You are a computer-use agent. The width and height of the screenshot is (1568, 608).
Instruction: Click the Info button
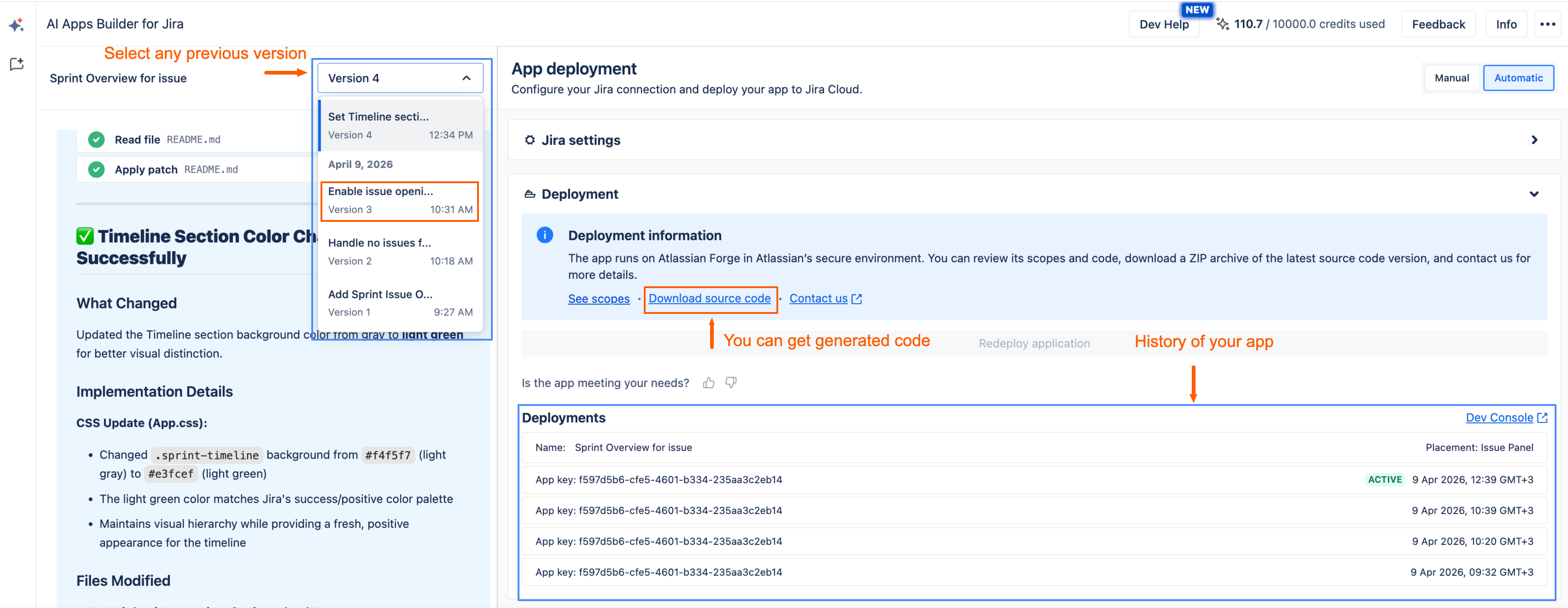point(1506,24)
